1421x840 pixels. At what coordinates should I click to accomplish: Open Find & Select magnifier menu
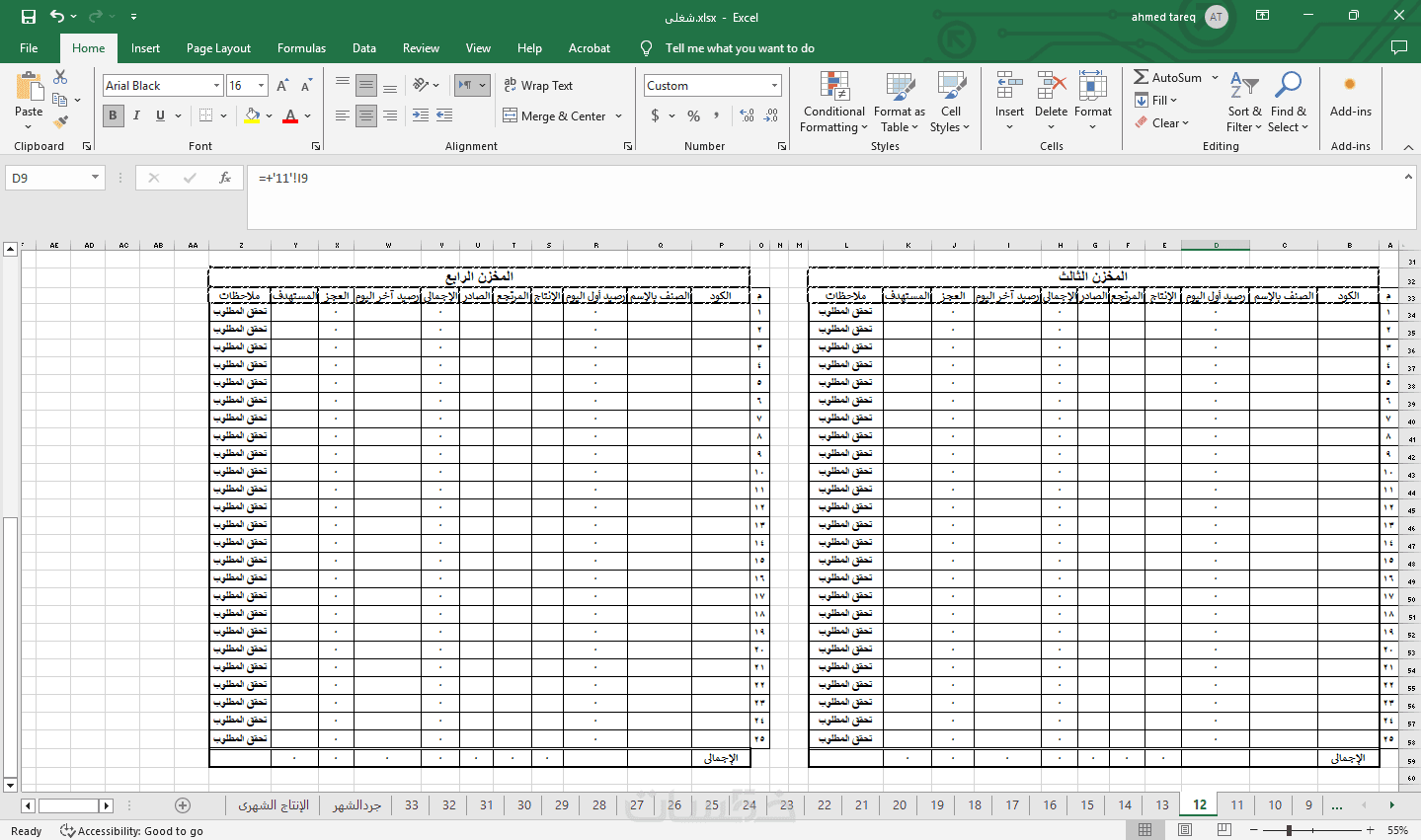coord(1288,102)
